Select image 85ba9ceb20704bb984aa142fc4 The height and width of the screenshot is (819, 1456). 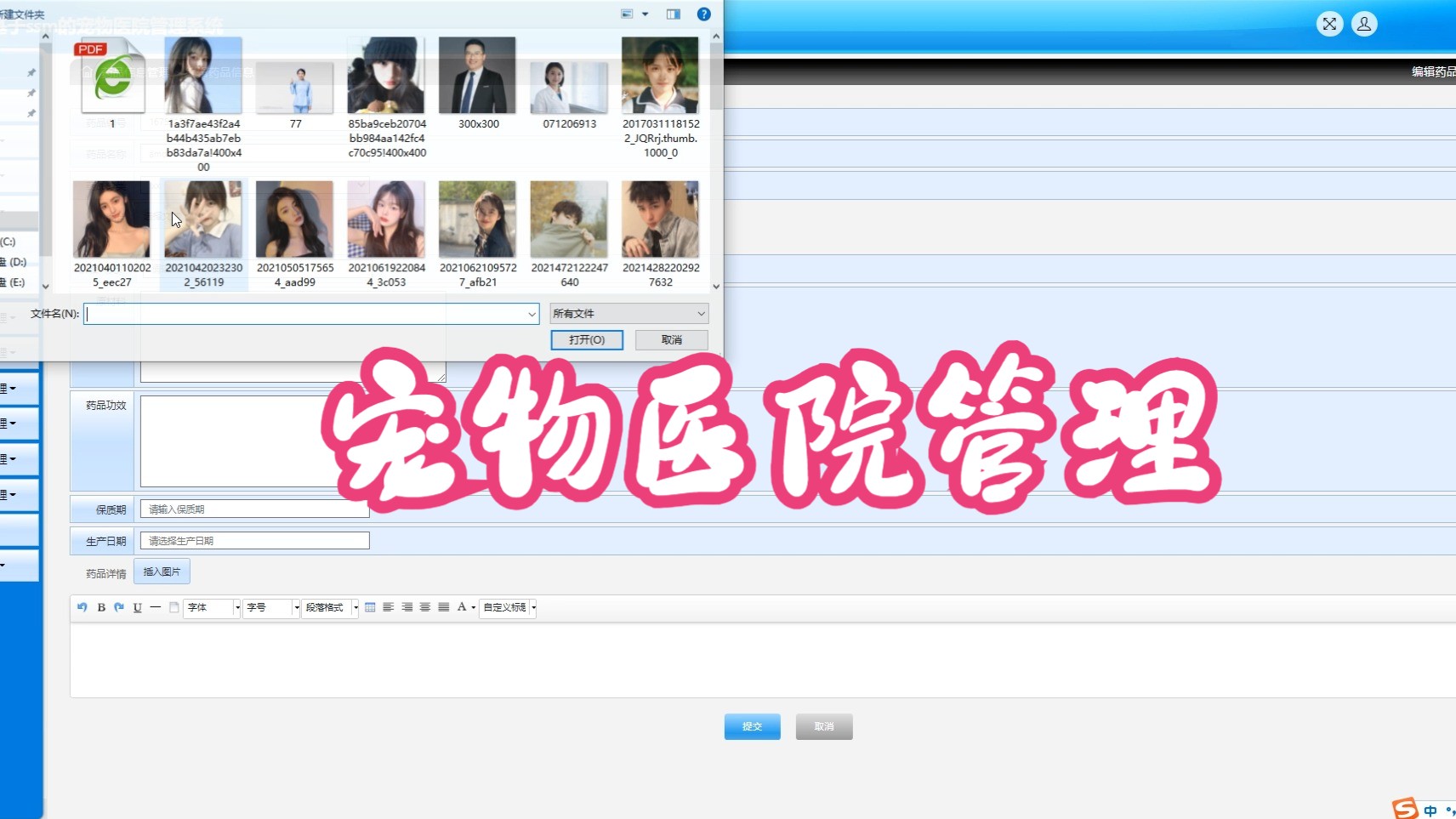coord(387,97)
